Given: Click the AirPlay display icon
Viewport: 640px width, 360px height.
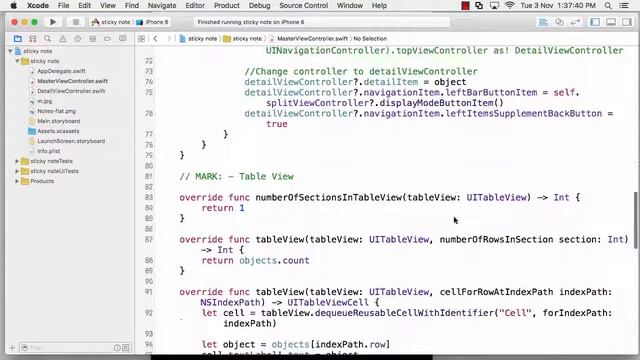Looking at the screenshot, I should (494, 6).
